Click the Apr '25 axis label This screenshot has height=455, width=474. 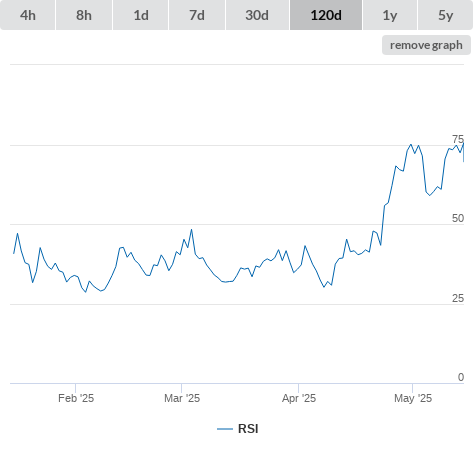coord(299,398)
